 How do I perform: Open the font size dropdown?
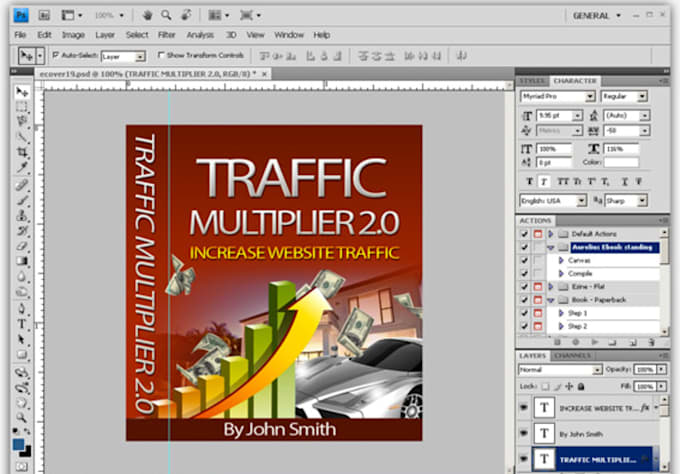[x=577, y=116]
